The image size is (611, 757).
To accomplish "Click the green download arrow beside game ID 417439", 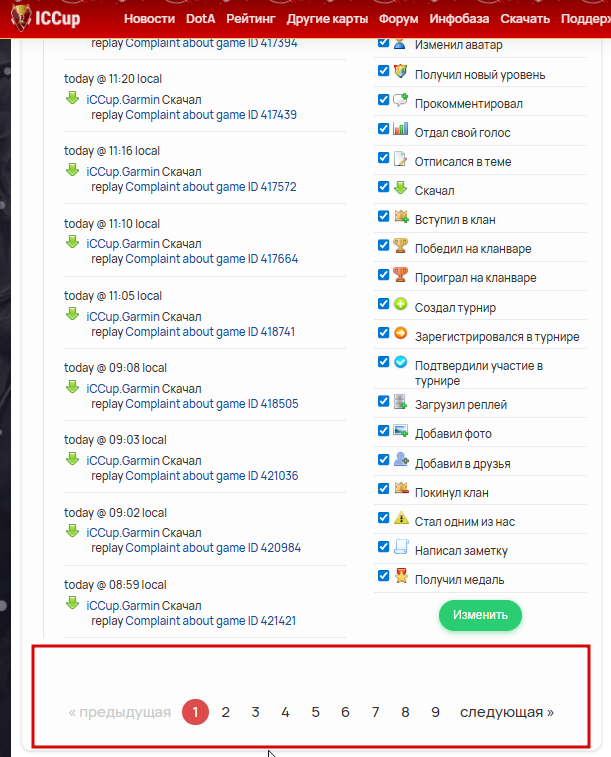I will click(72, 98).
